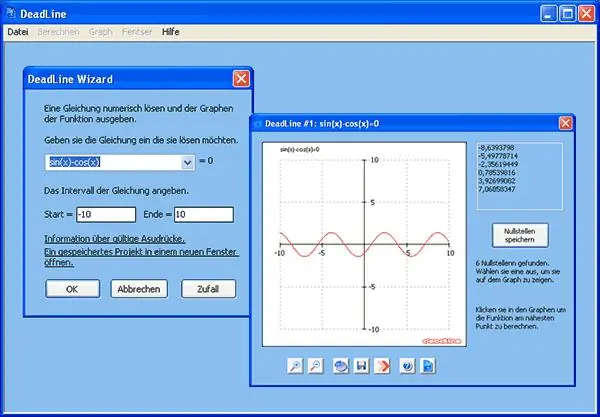The height and width of the screenshot is (417, 600).
Task: Open the Graph menu
Action: click(101, 32)
